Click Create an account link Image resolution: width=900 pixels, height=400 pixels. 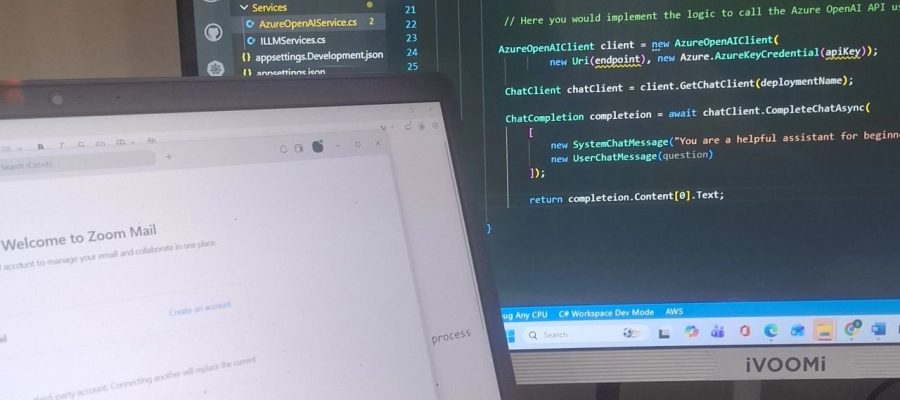(x=200, y=309)
